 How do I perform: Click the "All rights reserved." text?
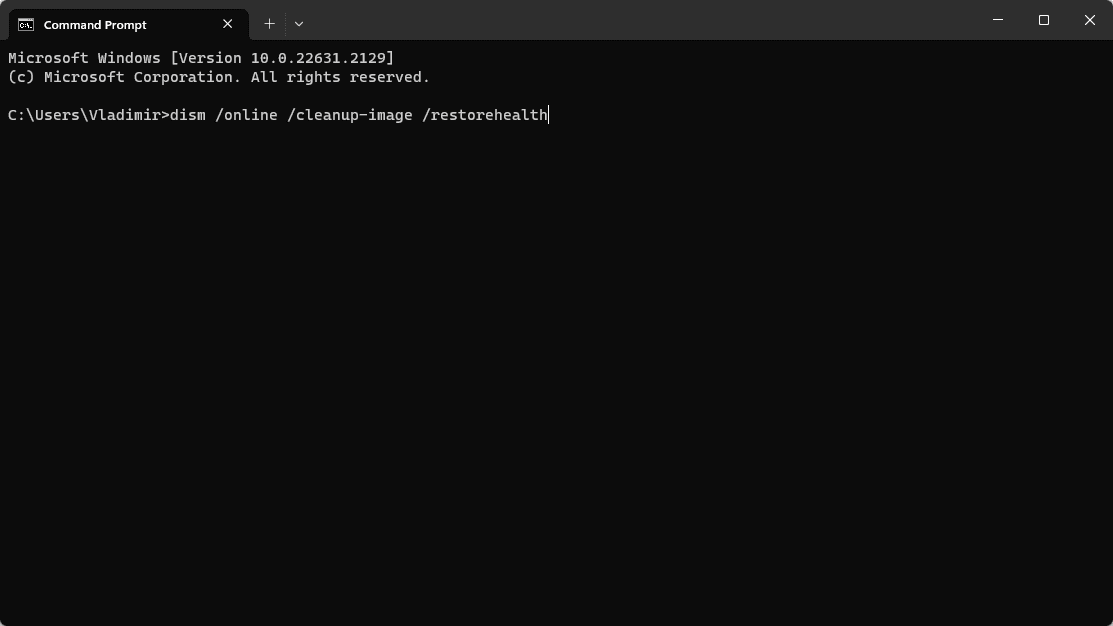click(341, 77)
